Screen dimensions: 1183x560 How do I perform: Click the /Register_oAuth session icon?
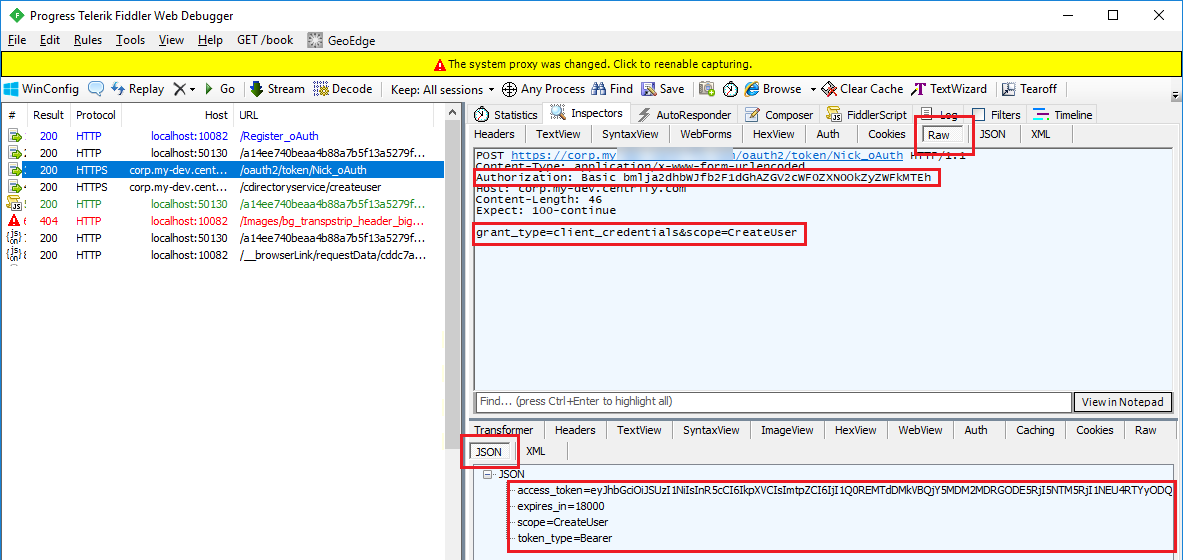(14, 137)
